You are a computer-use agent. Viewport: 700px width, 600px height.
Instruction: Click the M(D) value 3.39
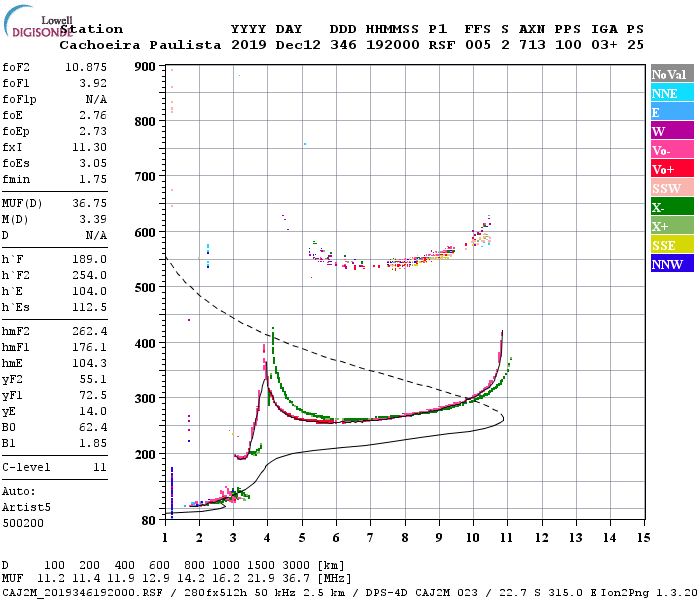[x=93, y=219]
